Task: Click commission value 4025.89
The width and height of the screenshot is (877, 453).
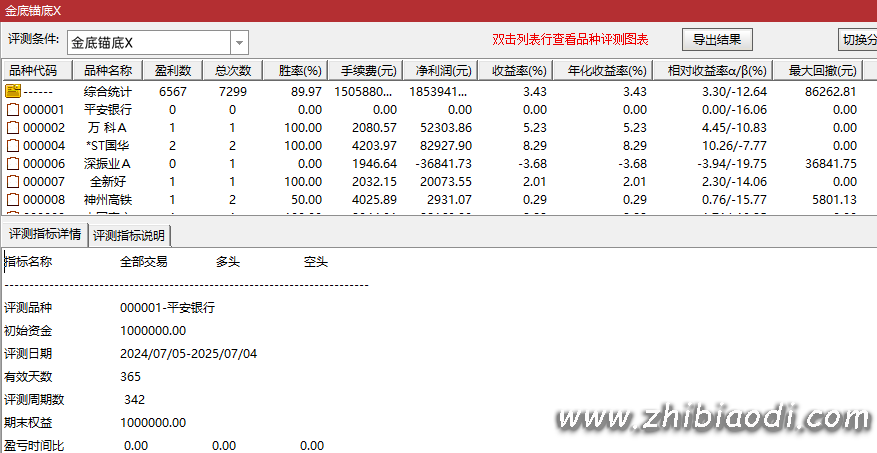Action: 374,199
